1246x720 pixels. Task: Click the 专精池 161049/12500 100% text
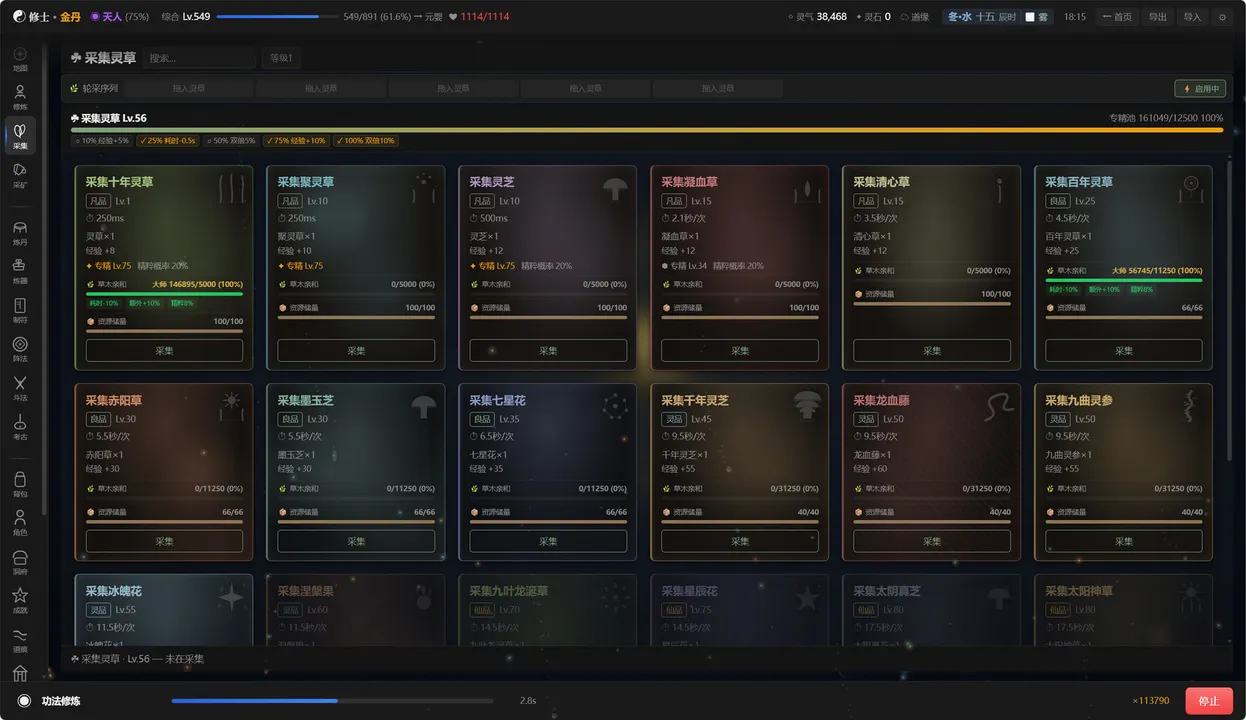click(x=1166, y=118)
